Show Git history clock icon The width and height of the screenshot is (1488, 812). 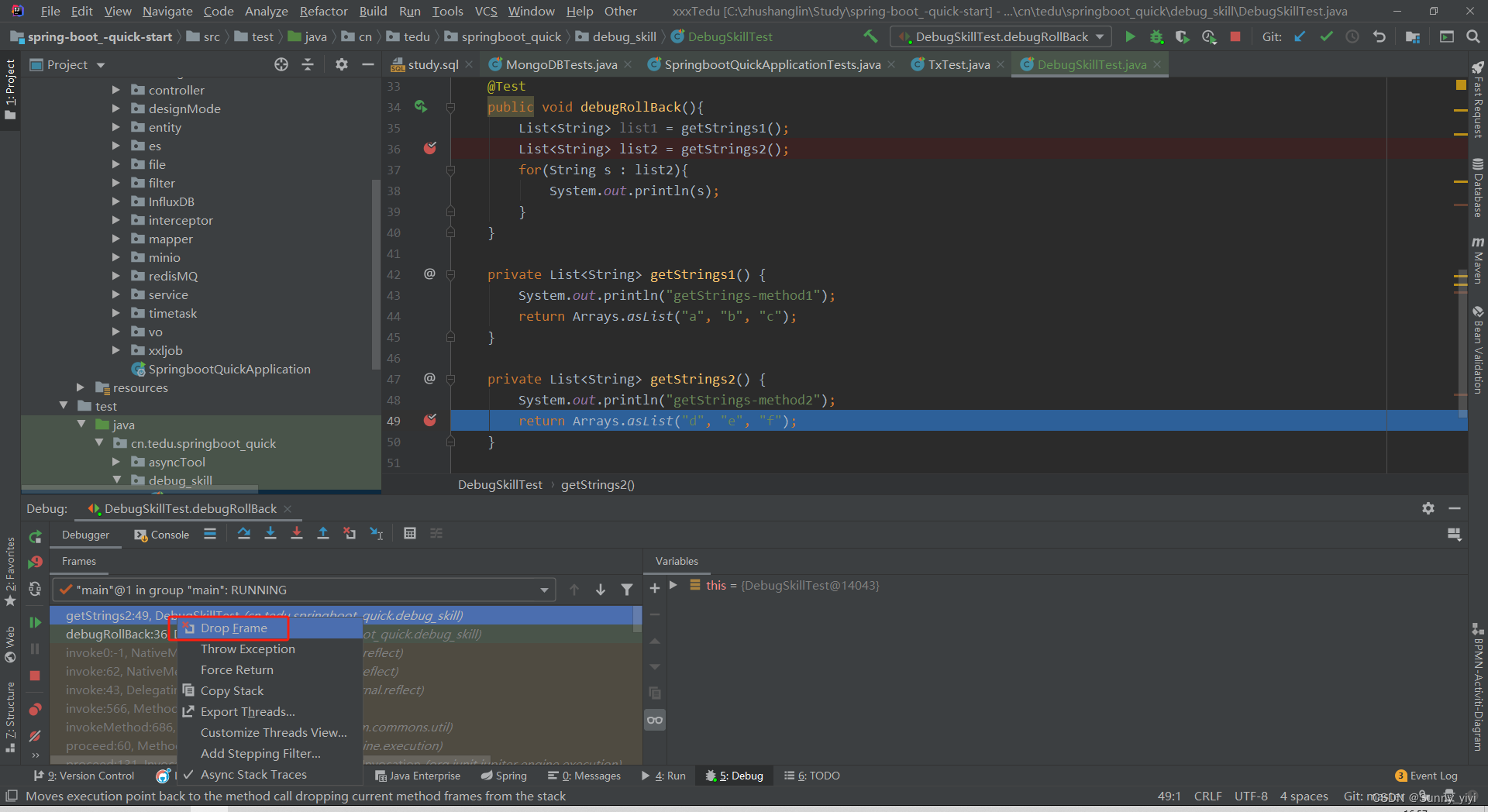tap(1352, 36)
